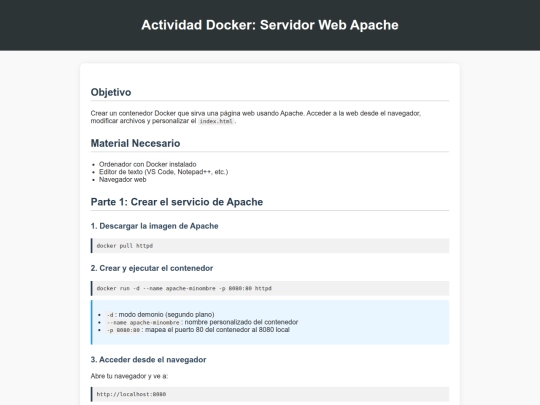
Task: Click the '1. Descargar la imagen de Apache' subheading
Action: click(x=155, y=226)
